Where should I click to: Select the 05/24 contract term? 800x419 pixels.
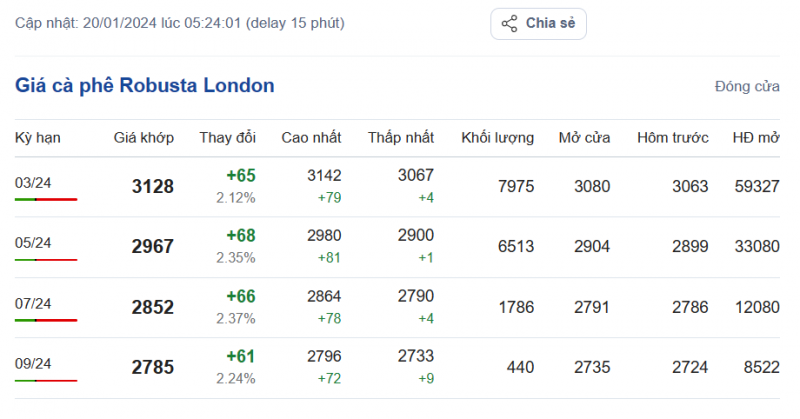[33, 242]
